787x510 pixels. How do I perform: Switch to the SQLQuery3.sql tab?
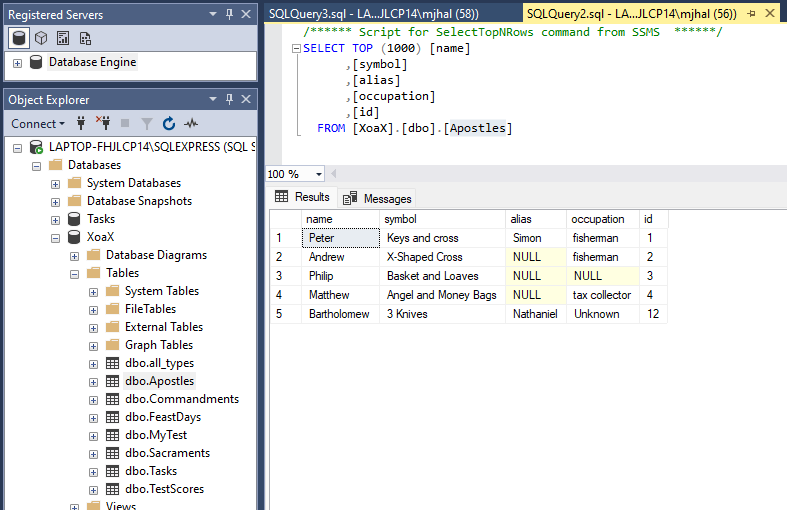[x=373, y=13]
